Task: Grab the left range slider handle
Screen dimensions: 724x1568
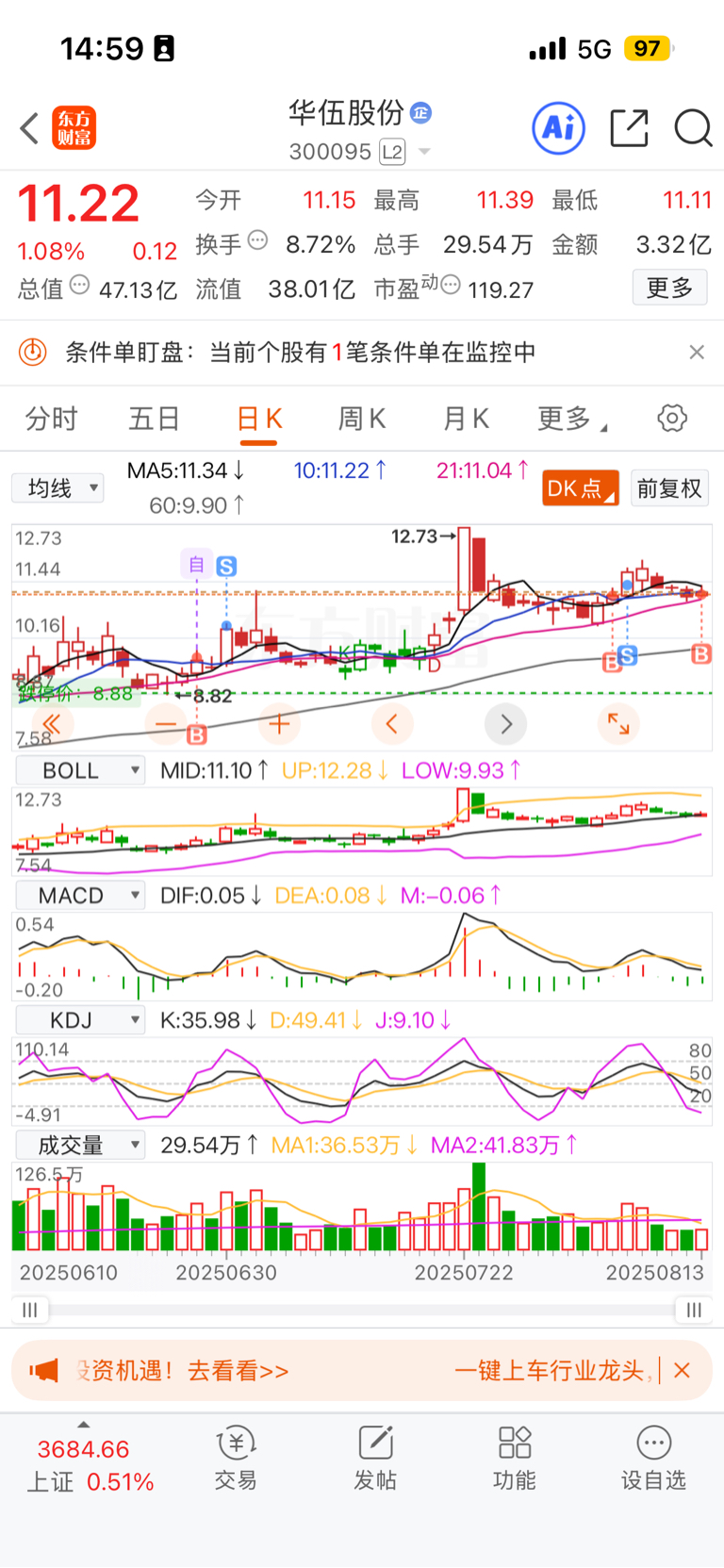Action: pos(30,1310)
